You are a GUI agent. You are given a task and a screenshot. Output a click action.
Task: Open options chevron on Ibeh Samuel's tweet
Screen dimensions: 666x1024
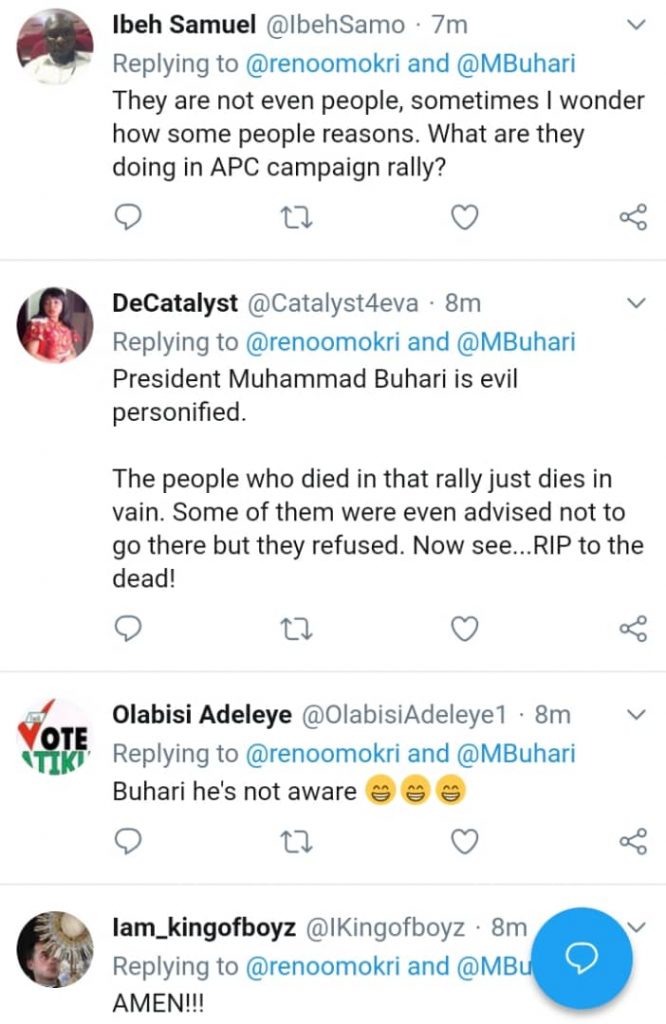pos(636,24)
